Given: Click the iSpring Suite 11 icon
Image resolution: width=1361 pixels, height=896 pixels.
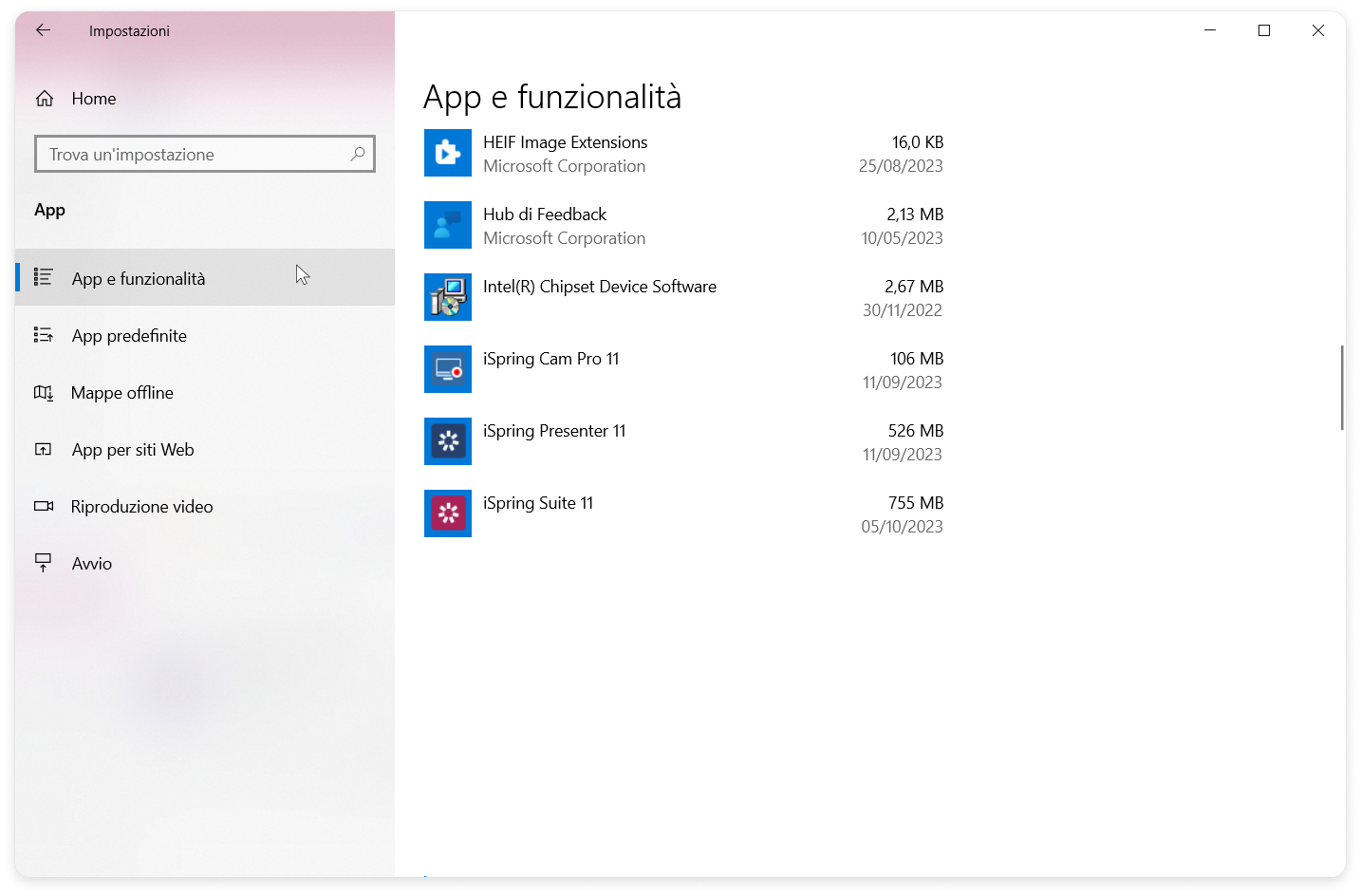Looking at the screenshot, I should [448, 513].
